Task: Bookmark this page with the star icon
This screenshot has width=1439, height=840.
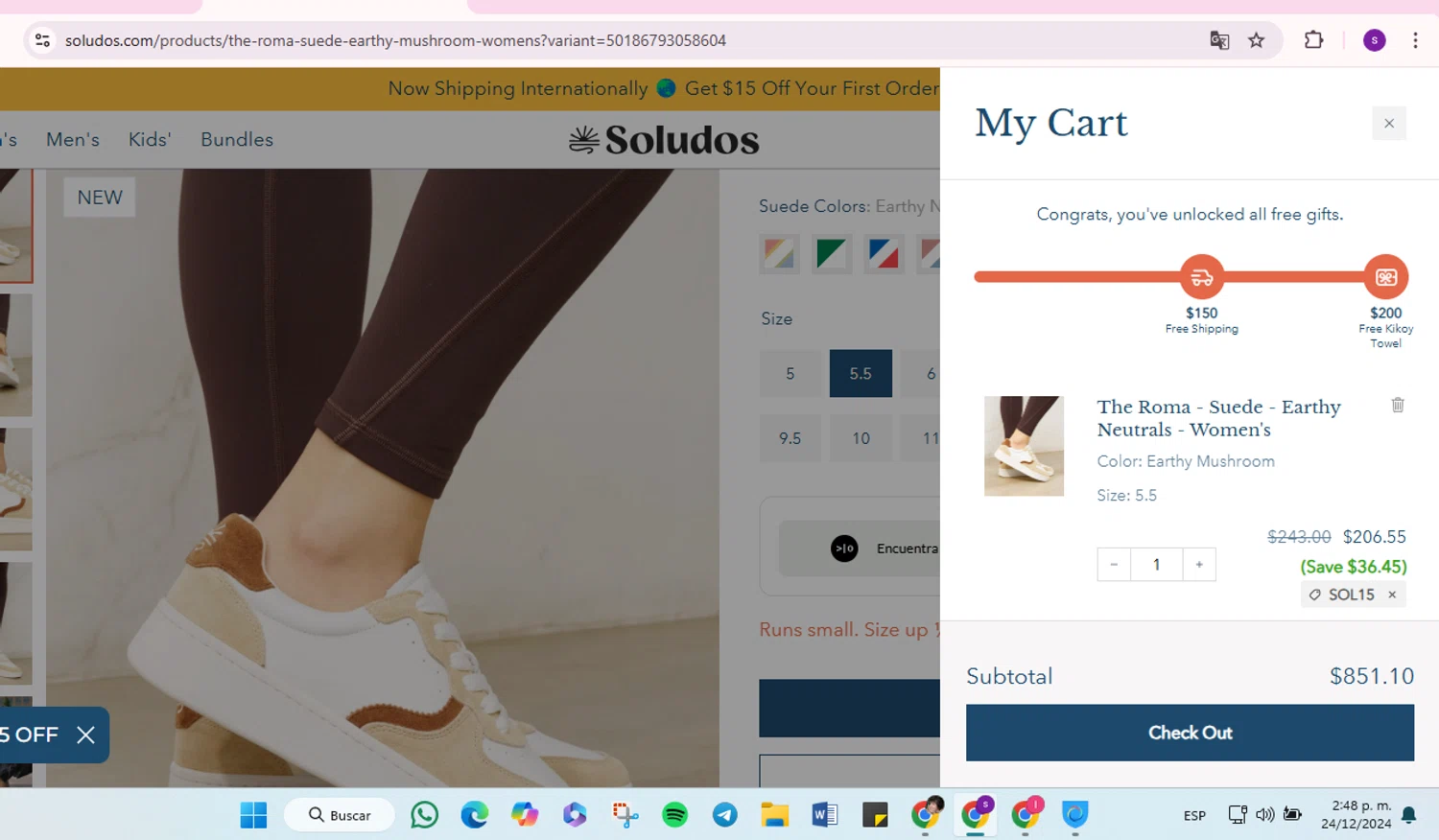Action: (x=1256, y=40)
